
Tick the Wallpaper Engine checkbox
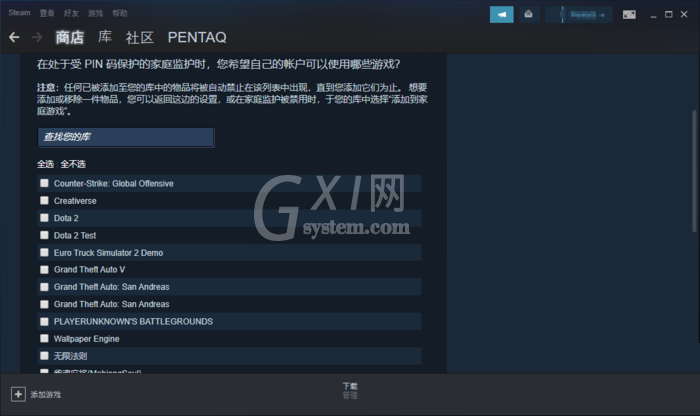click(44, 339)
